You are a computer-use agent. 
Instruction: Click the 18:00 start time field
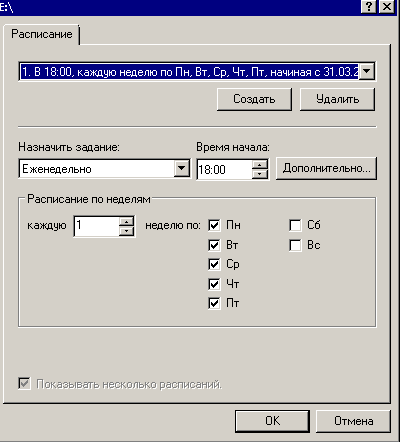coord(224,170)
